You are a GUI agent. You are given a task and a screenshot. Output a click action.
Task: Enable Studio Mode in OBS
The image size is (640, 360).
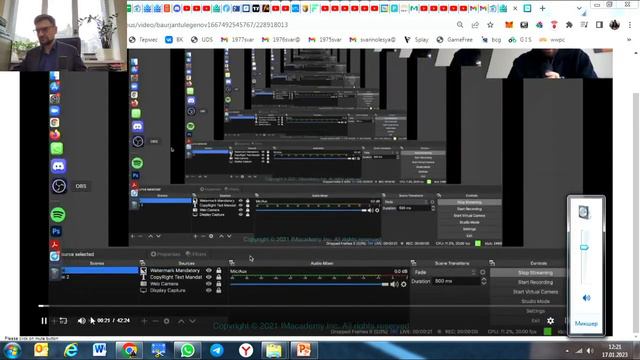pos(535,301)
